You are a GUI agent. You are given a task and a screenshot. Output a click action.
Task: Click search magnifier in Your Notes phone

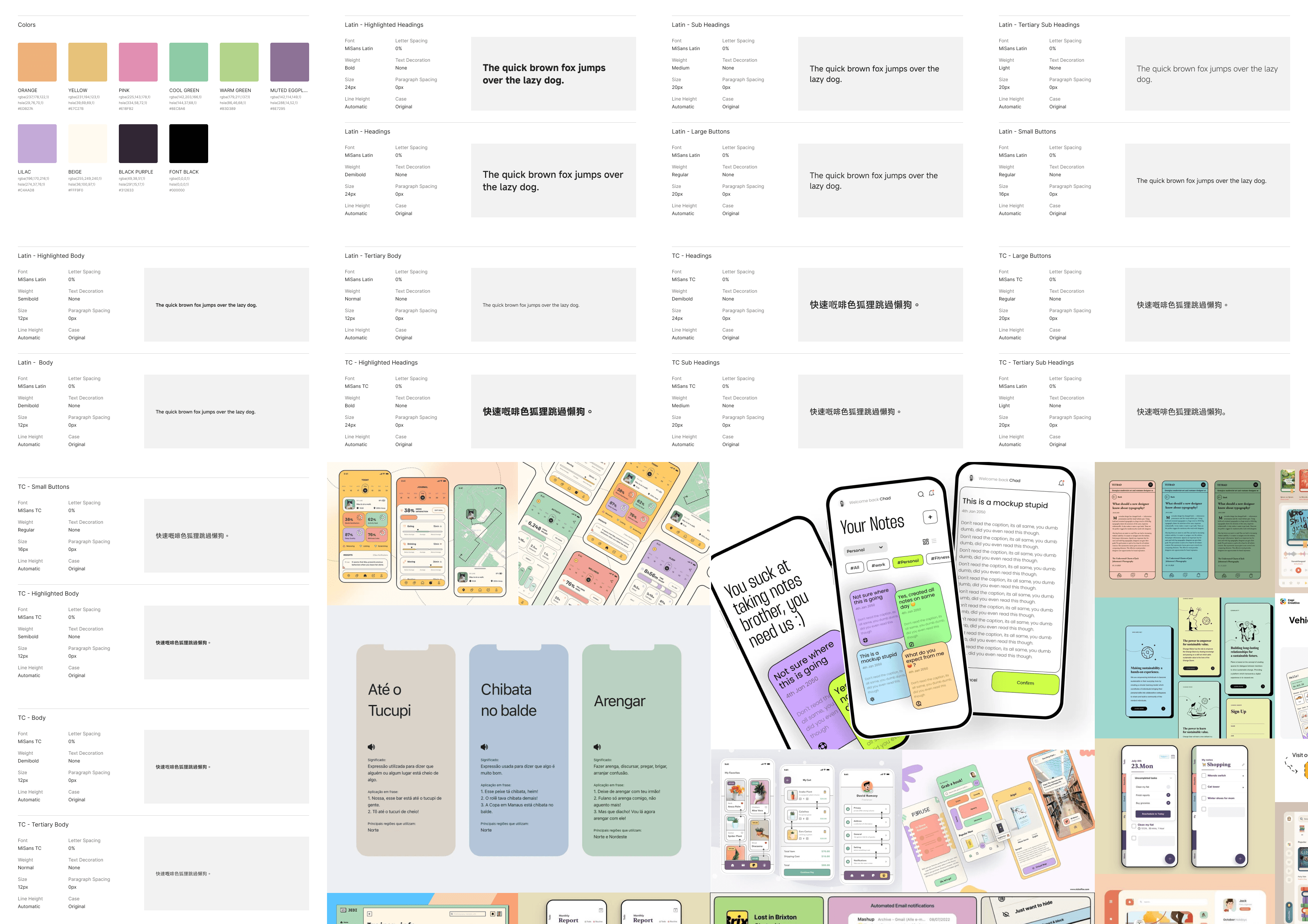921,495
